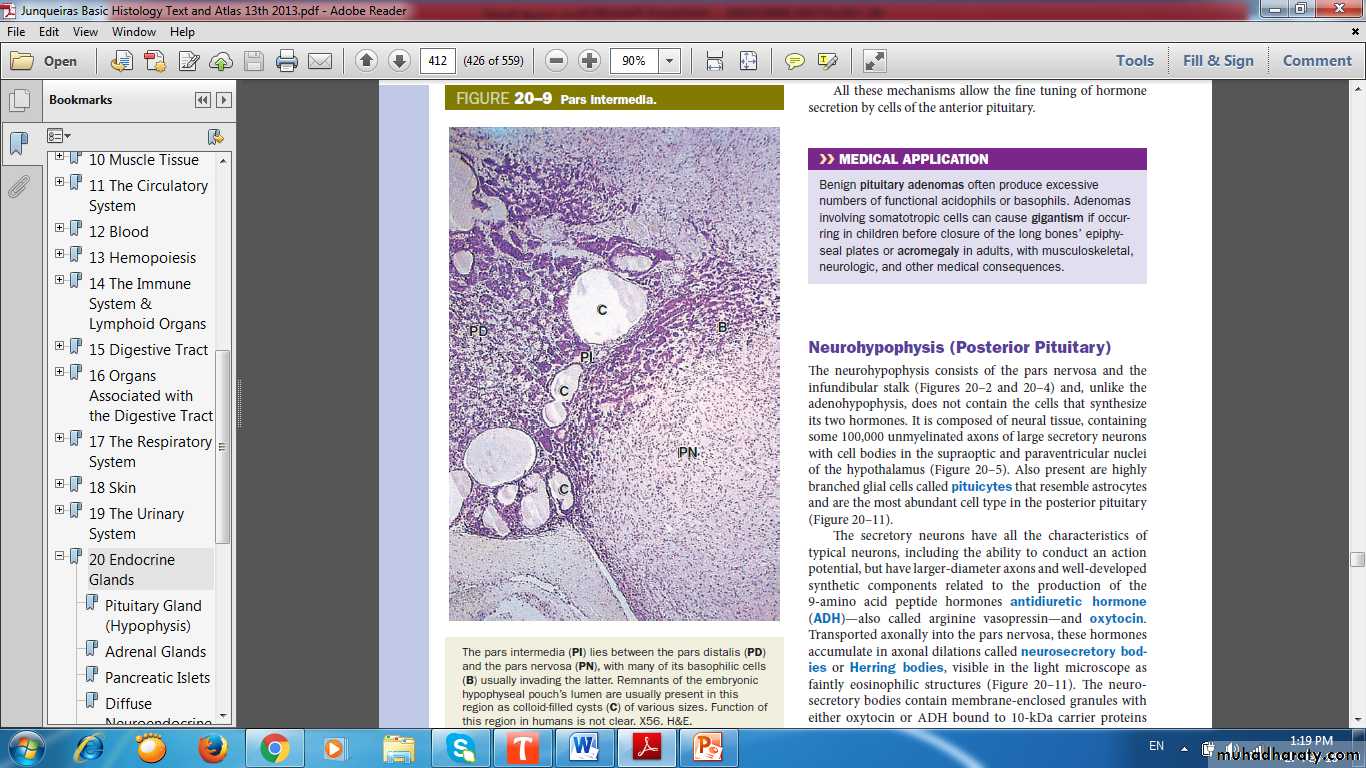
Task: Click the zoom out minus button
Action: 557,61
